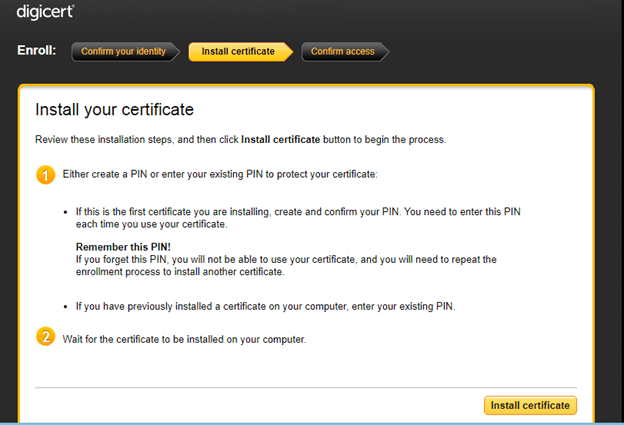The width and height of the screenshot is (624, 425).
Task: Click the Install your certificate heading
Action: point(114,109)
